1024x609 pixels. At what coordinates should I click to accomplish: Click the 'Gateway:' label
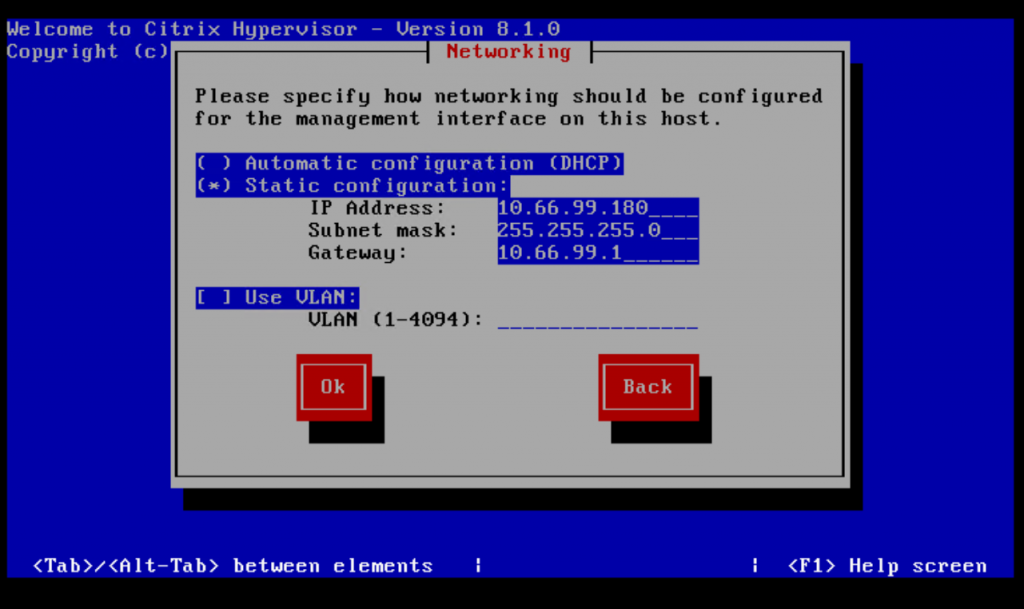pyautogui.click(x=357, y=253)
